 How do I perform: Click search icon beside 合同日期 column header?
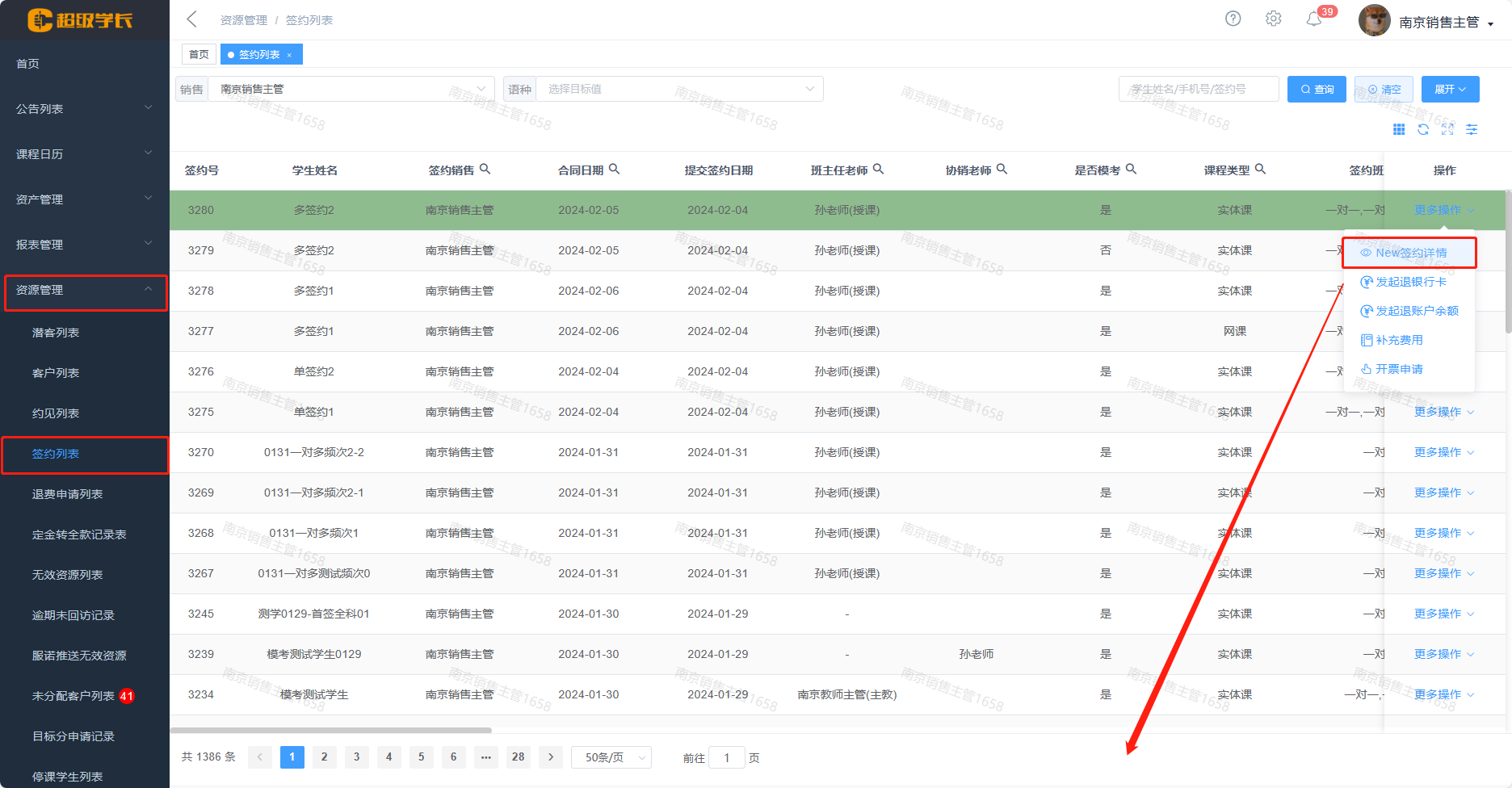click(614, 169)
